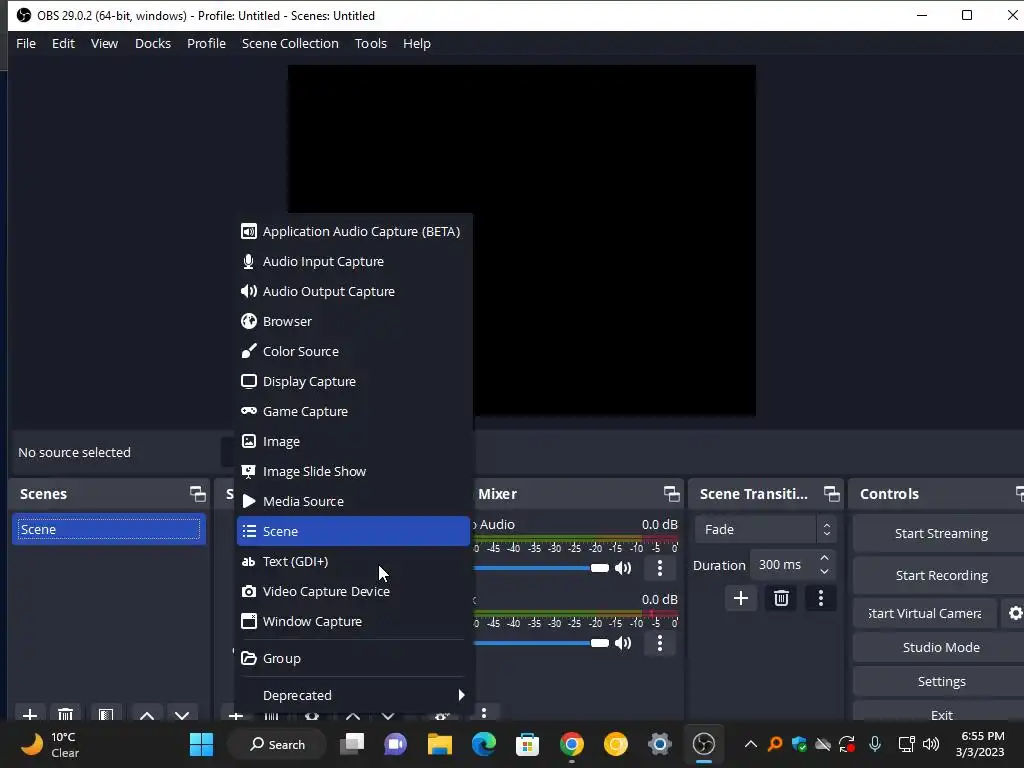Add a new scene transition

point(741,598)
